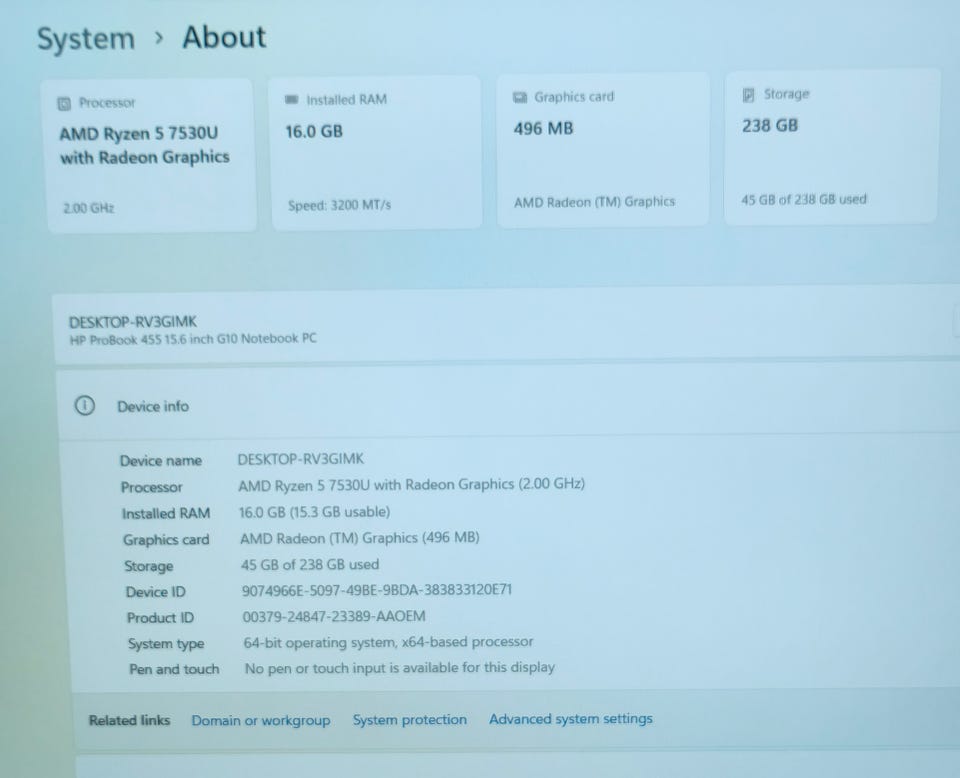Screen dimensions: 960x778
Task: Open Advanced system settings link
Action: pos(571,719)
